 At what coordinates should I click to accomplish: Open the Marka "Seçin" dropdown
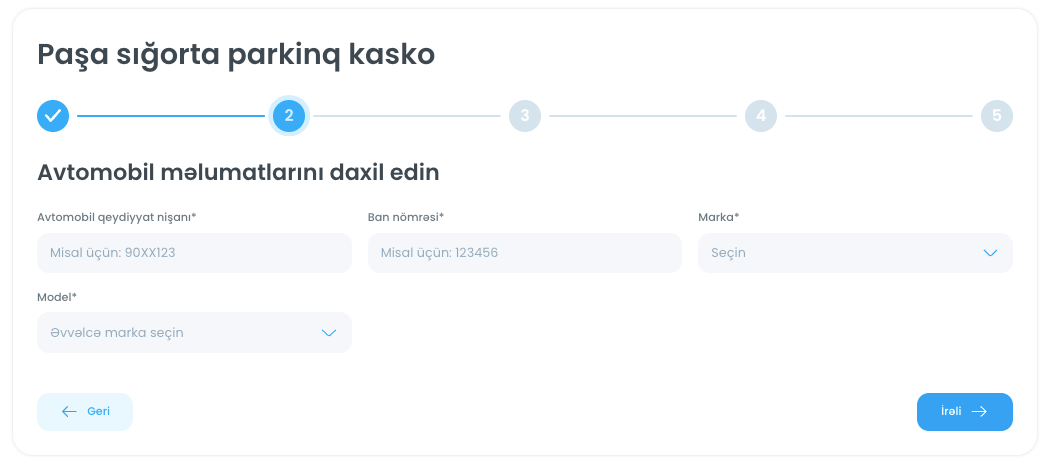pyautogui.click(x=840, y=253)
